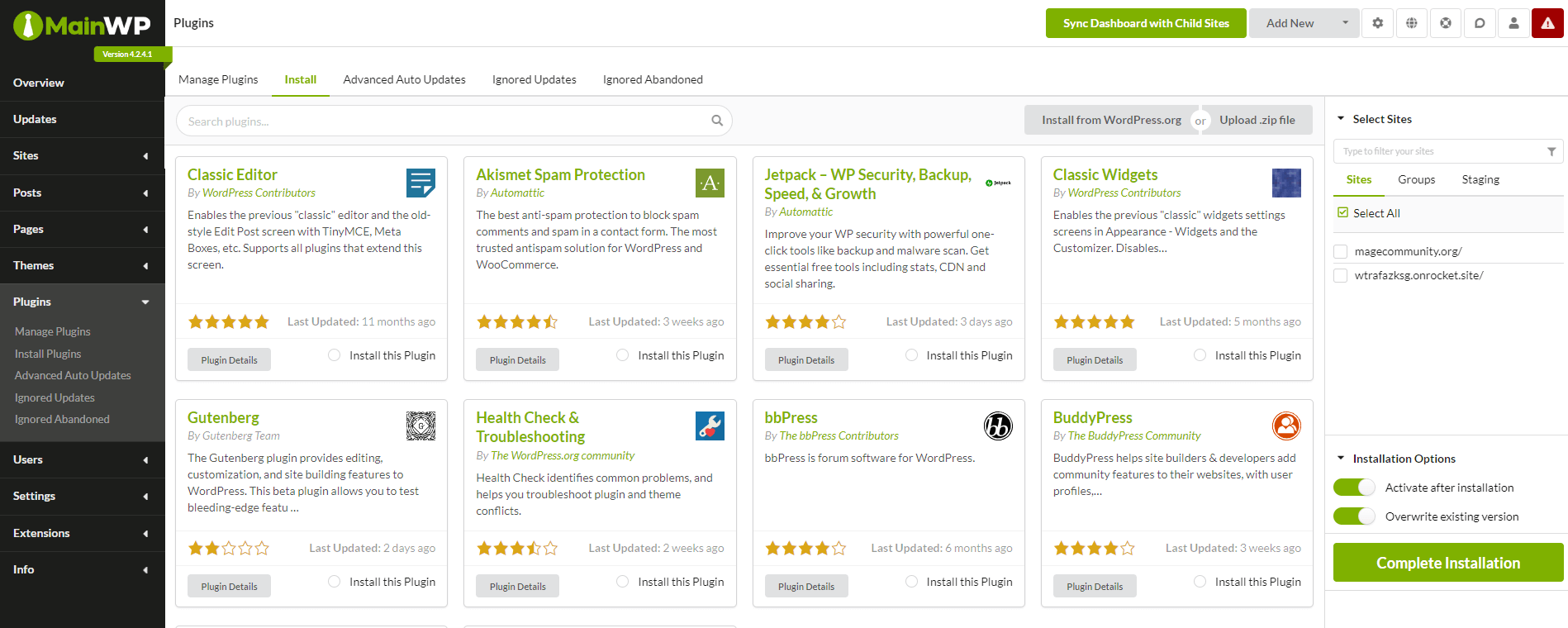Click the Jetpack plugin logo
1568x628 pixels.
pos(998,183)
